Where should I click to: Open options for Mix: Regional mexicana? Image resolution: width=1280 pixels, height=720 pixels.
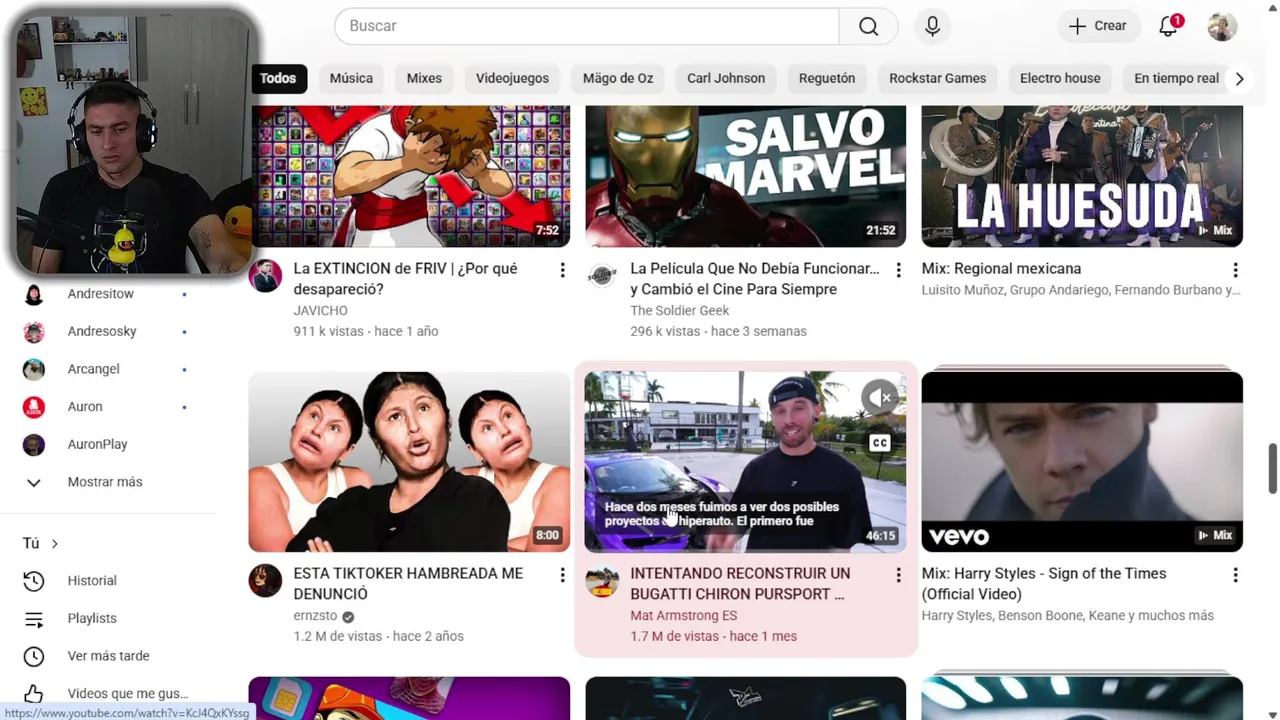[x=1235, y=270]
